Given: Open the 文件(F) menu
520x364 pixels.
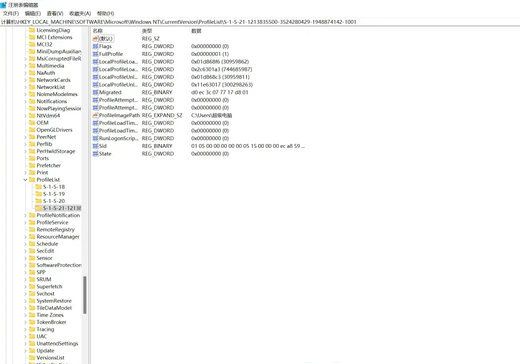Looking at the screenshot, I should [11, 13].
